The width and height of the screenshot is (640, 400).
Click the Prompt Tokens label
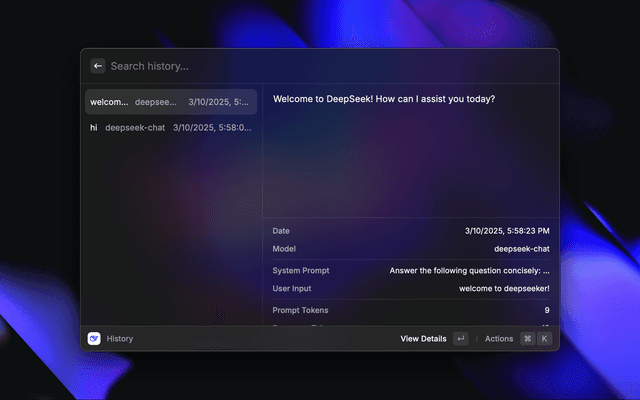pos(300,311)
